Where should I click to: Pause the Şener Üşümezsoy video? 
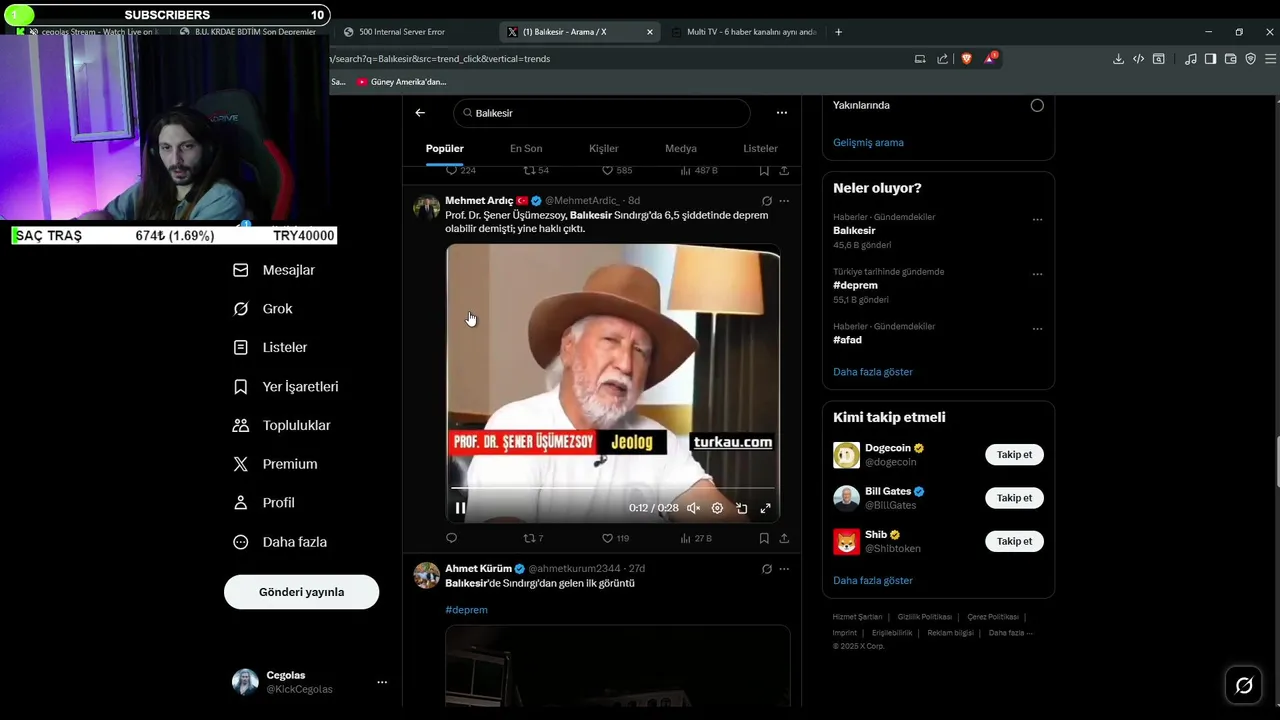tap(460, 508)
